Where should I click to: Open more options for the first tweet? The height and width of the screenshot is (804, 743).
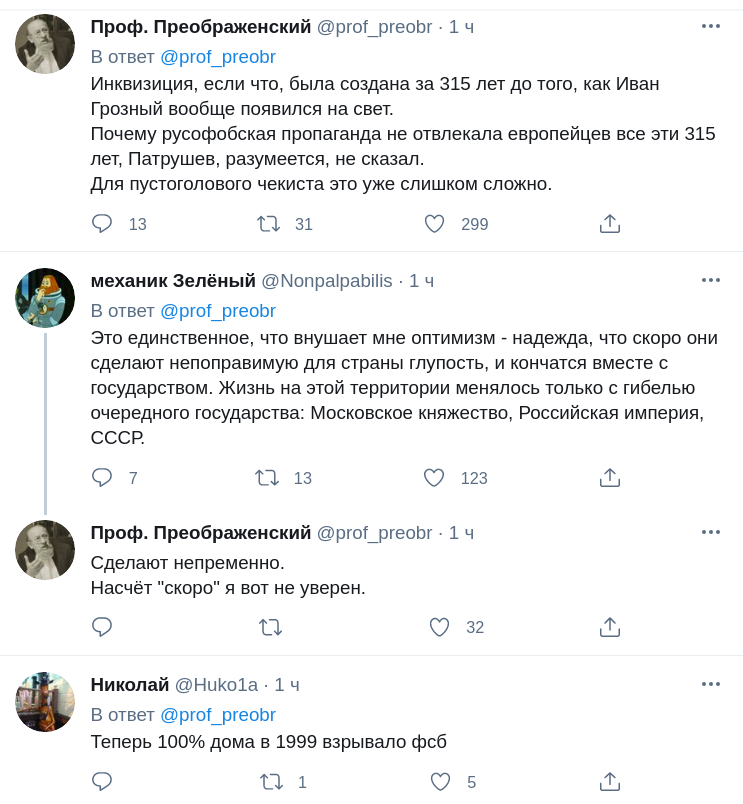click(710, 26)
